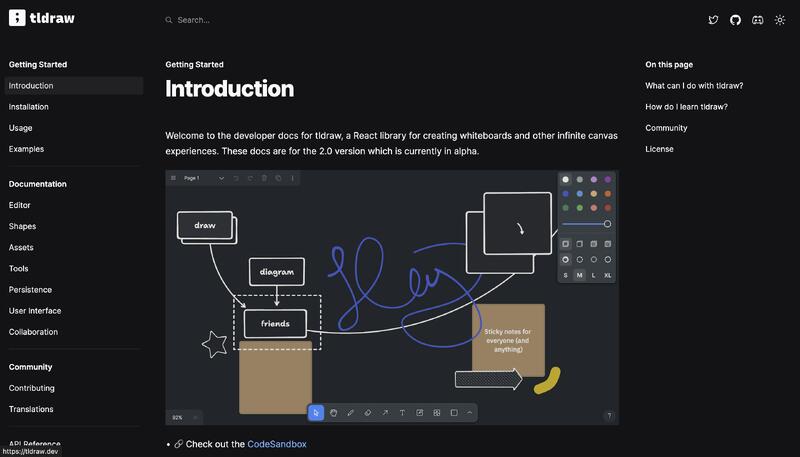The height and width of the screenshot is (457, 800).
Task: Click the Delete trash icon
Action: point(264,178)
